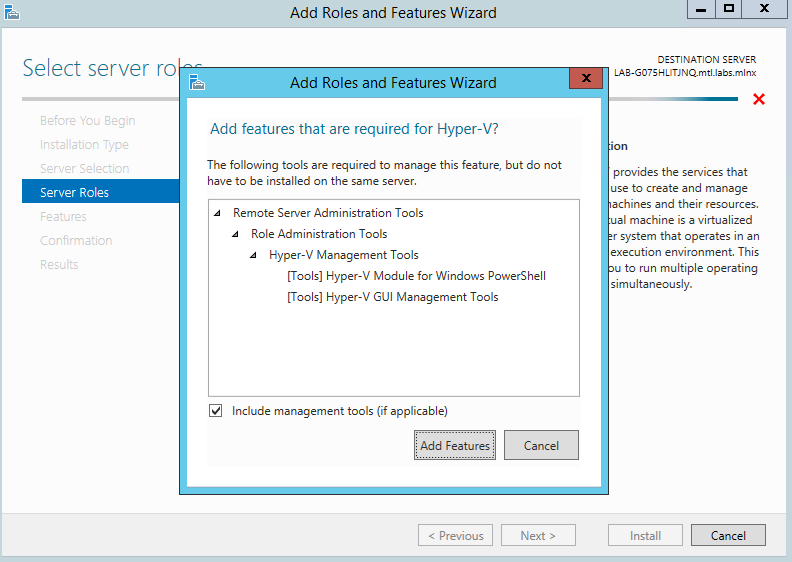Maximize the main wizard window
This screenshot has width=792, height=562.
729,9
